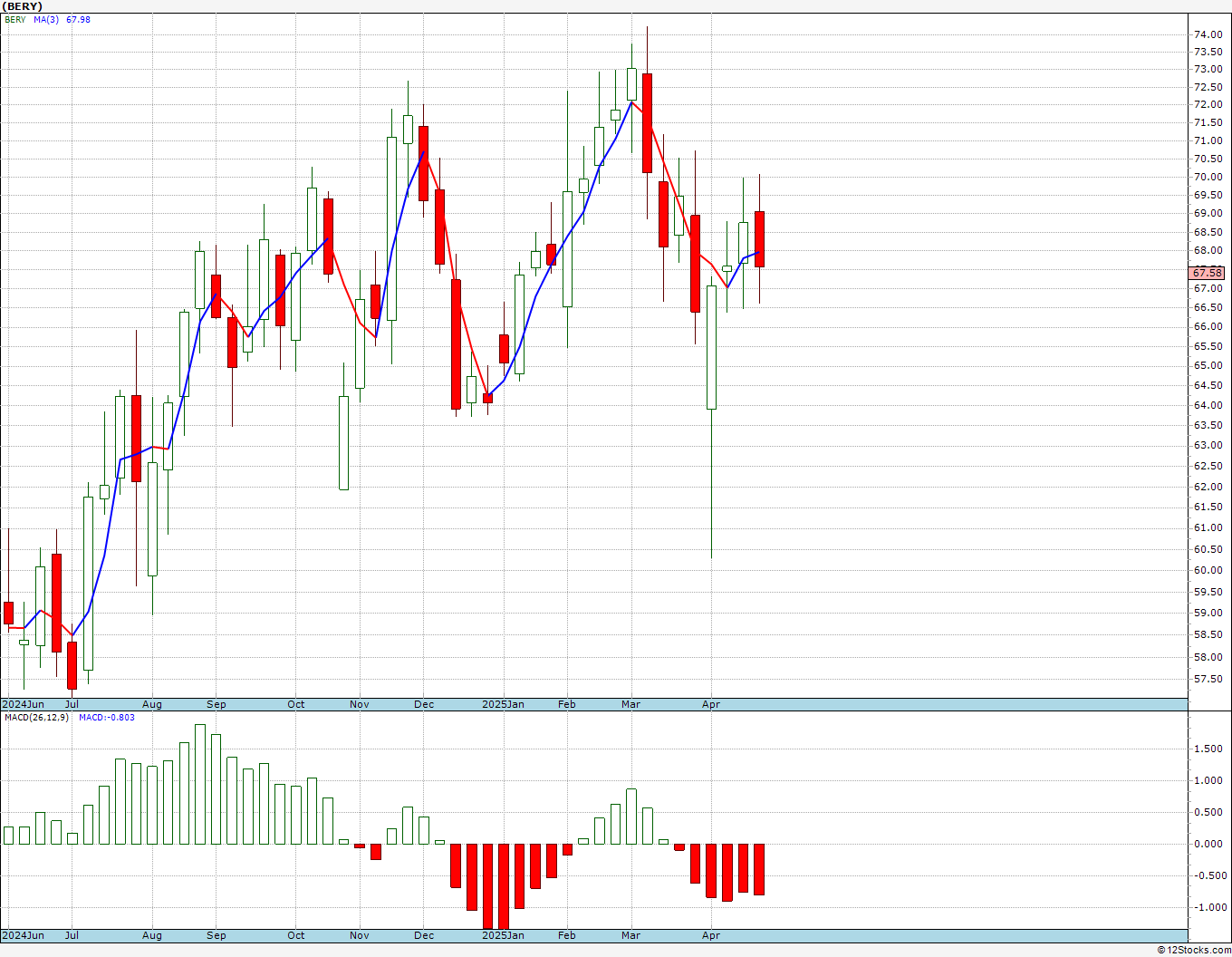1232x957 pixels.
Task: Click the MACD:-0.803 readout value
Action: (107, 718)
